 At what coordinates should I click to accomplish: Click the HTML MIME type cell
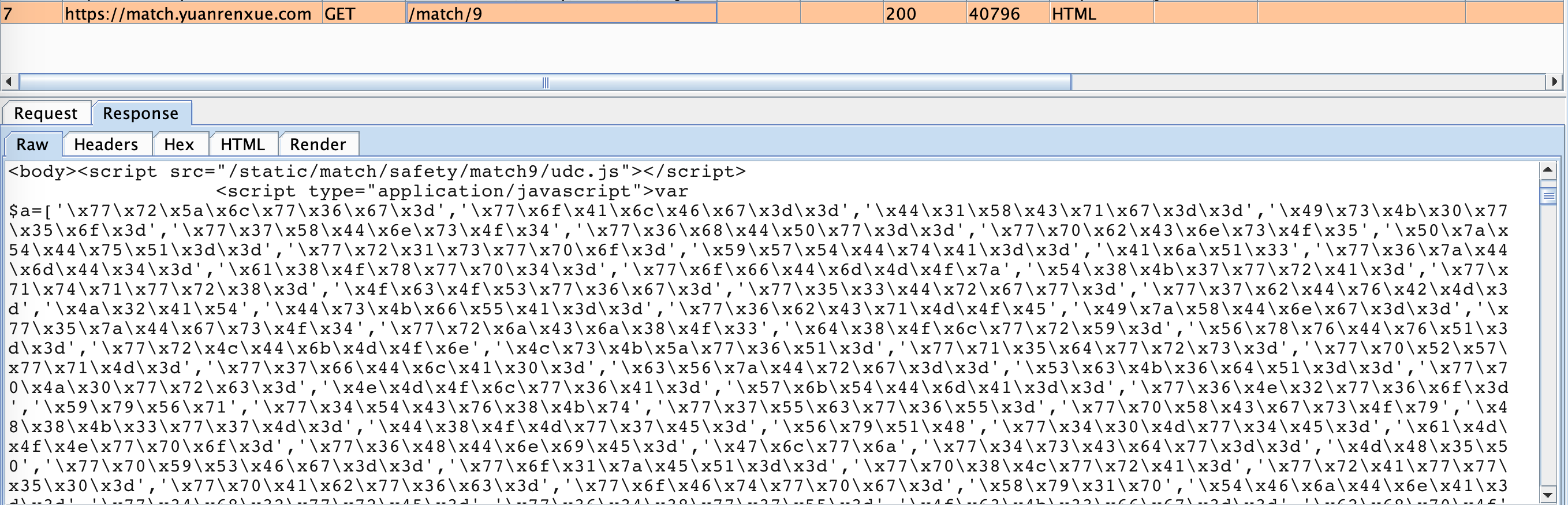coord(1101,13)
